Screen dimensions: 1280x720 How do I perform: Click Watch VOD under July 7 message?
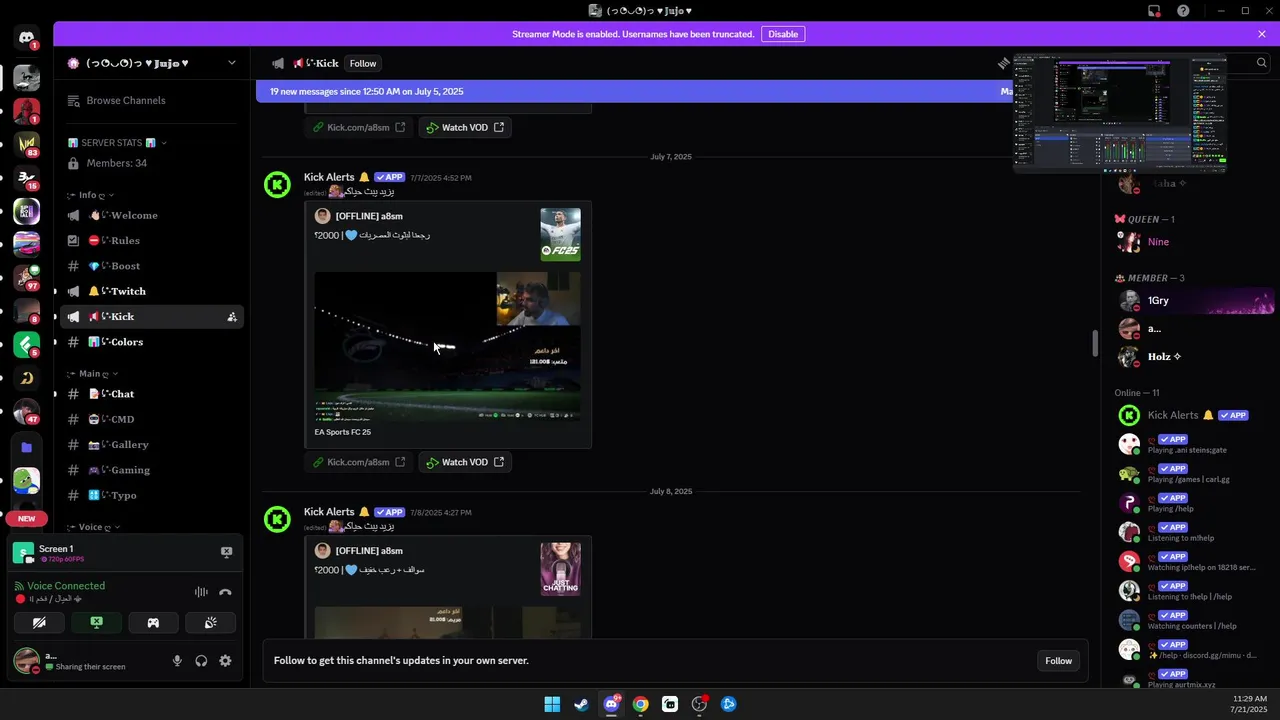coord(465,462)
